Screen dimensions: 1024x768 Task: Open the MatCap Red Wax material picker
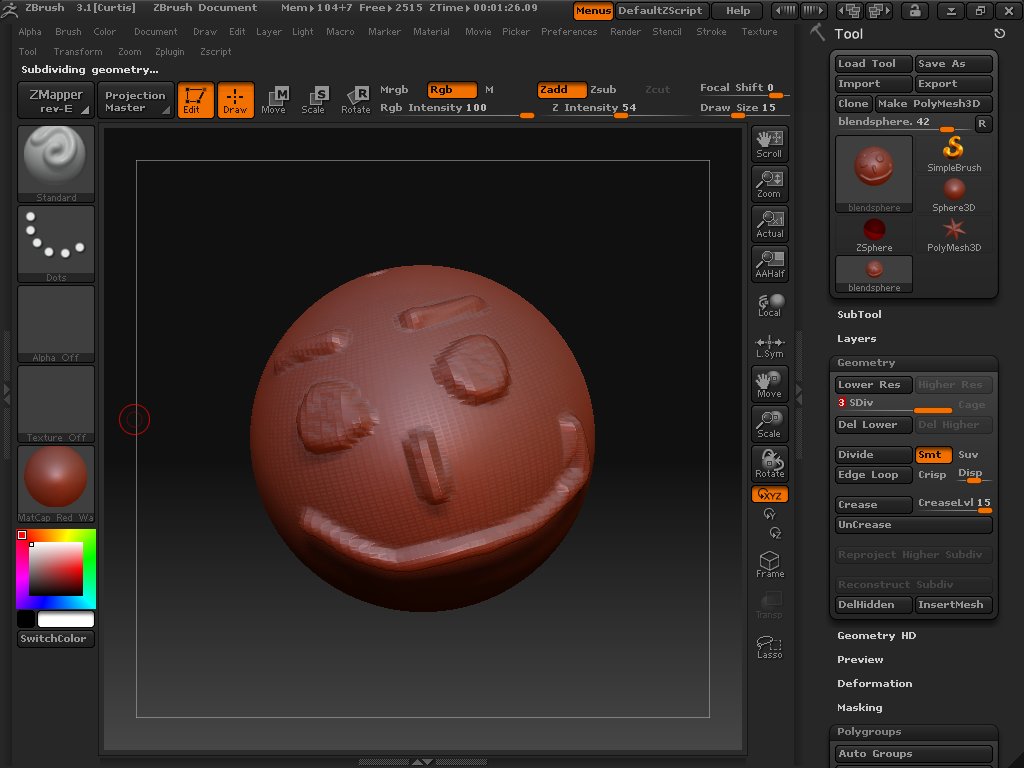tap(56, 484)
